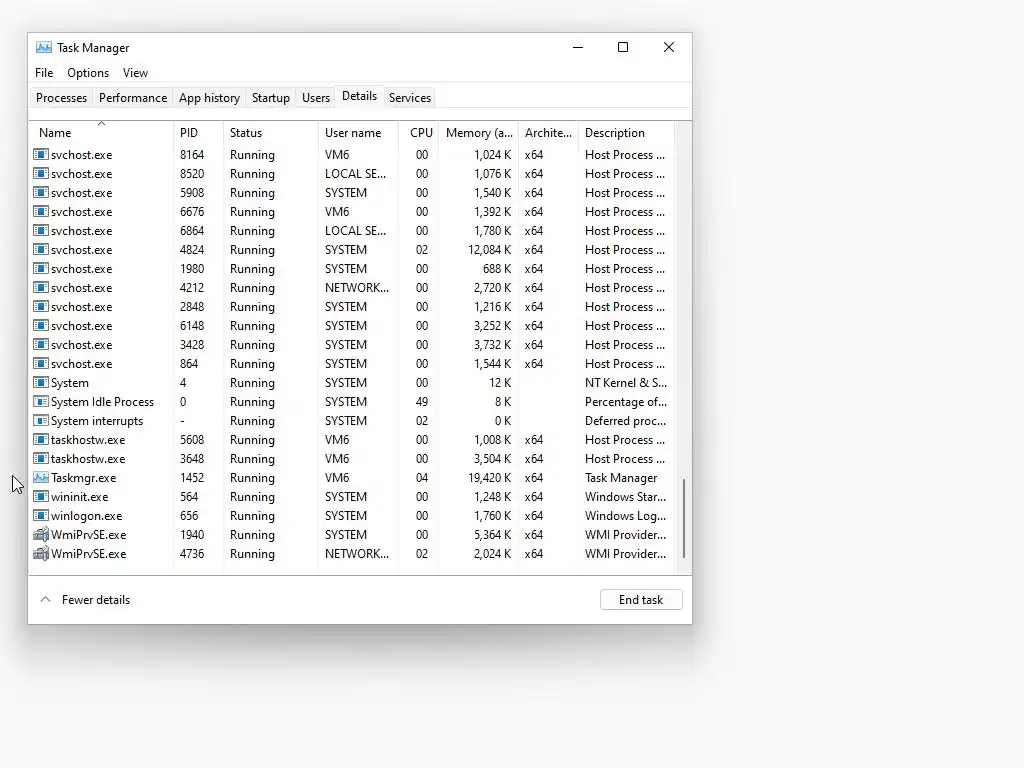Click the memory value 1,760 K

pos(493,515)
